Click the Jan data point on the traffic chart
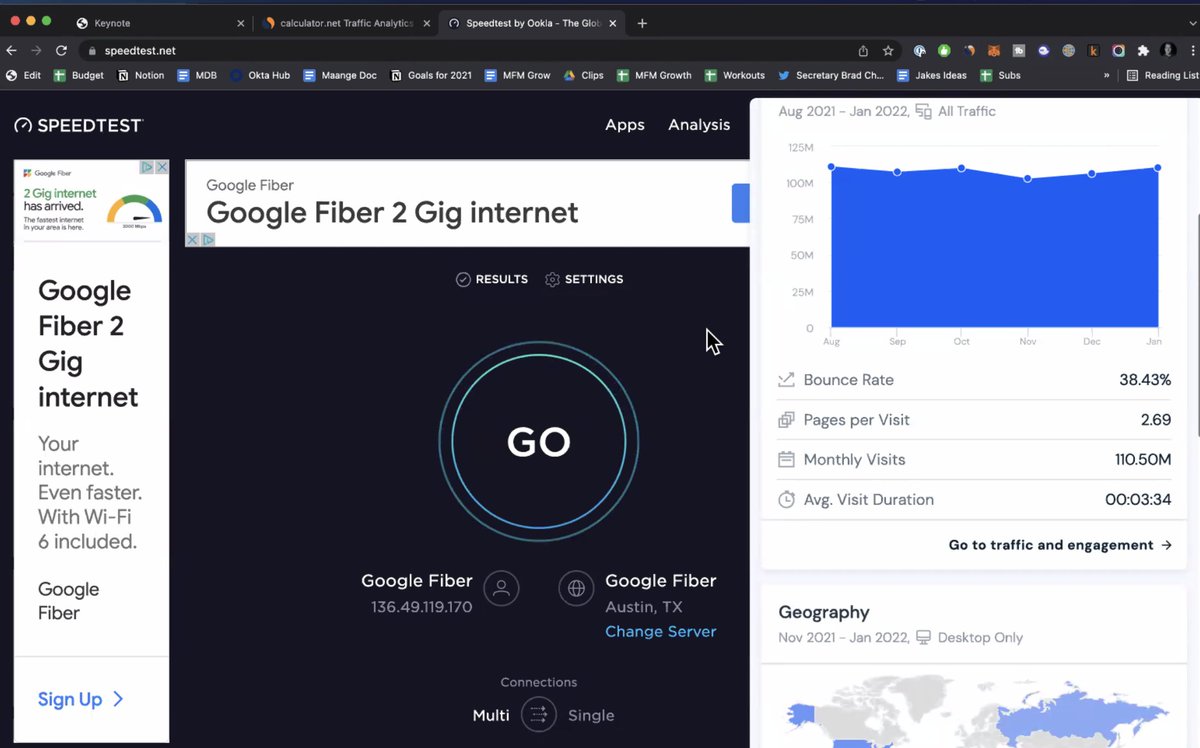 1158,167
